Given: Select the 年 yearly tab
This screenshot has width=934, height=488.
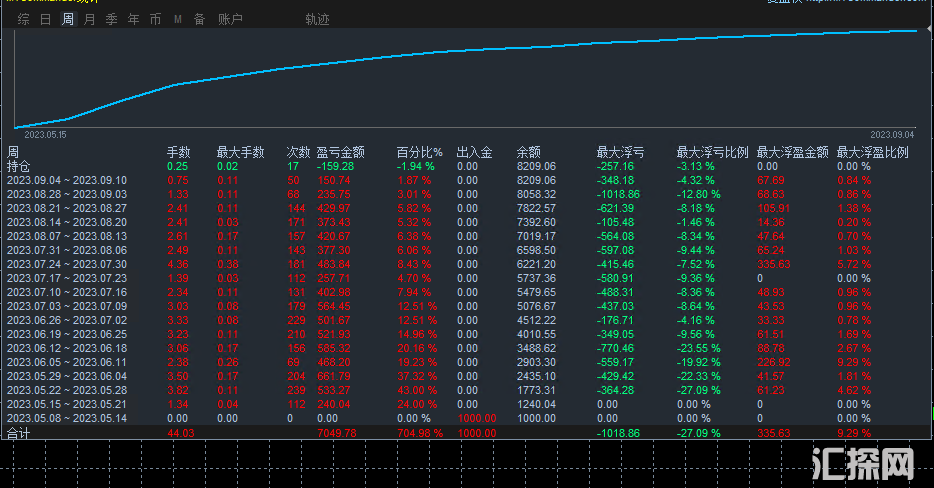Looking at the screenshot, I should [x=133, y=19].
